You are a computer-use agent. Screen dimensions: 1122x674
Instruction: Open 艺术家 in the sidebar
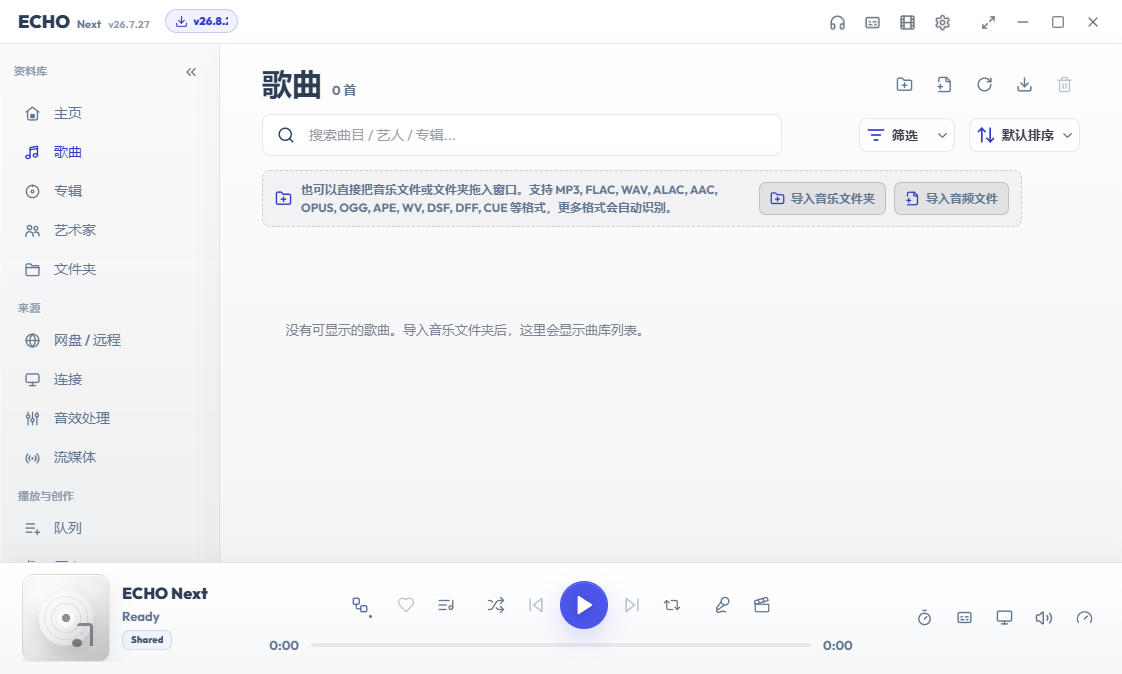tap(107, 230)
